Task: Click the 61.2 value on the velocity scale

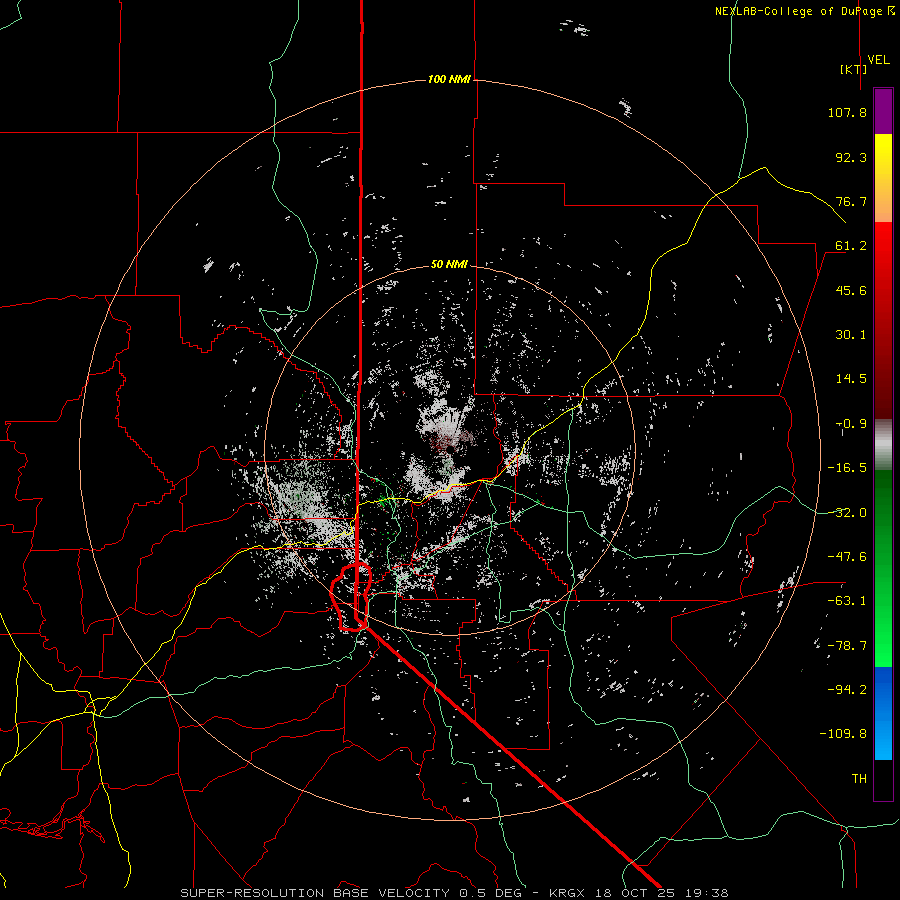Action: tap(851, 246)
